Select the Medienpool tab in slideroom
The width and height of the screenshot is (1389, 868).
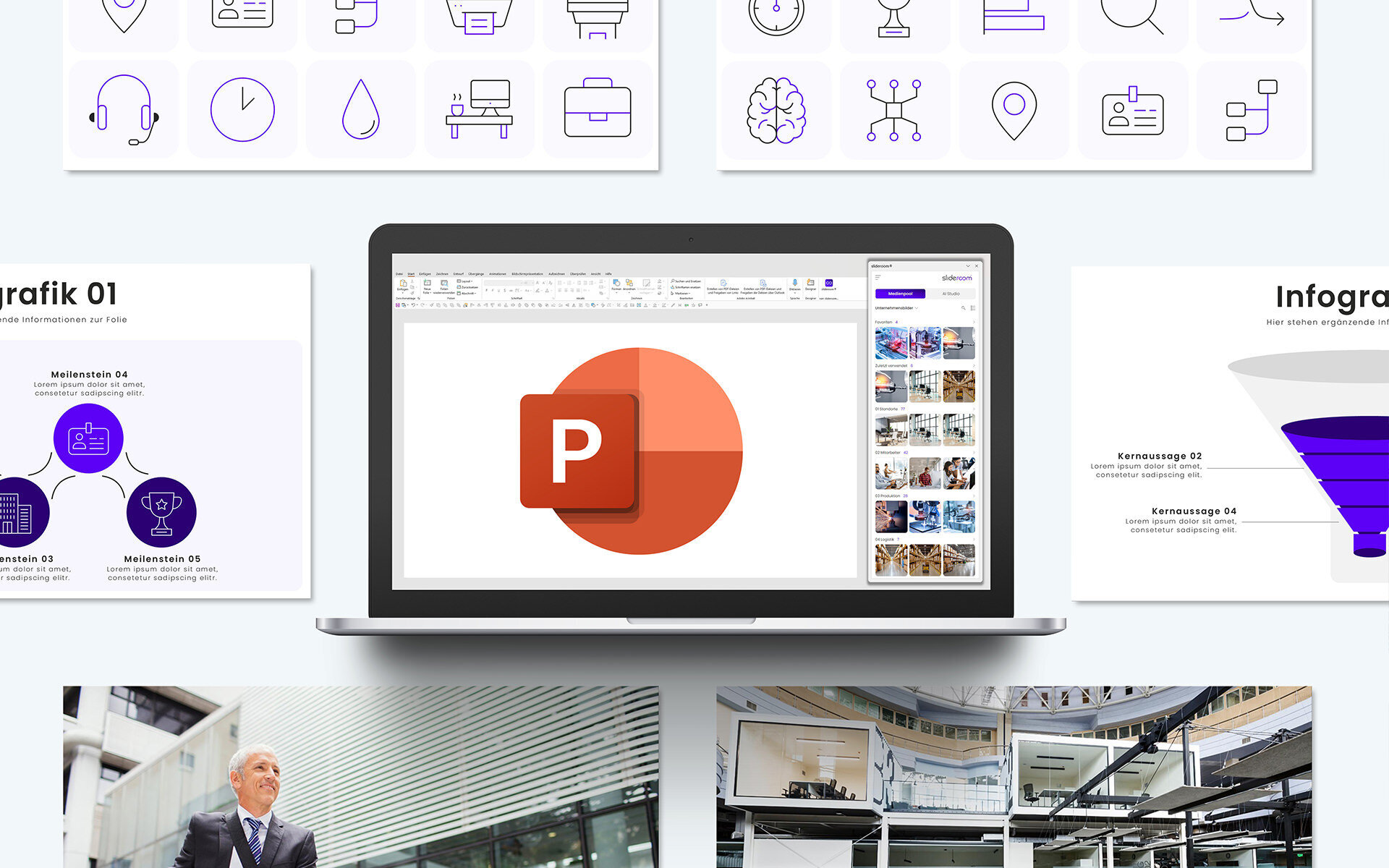pyautogui.click(x=900, y=294)
